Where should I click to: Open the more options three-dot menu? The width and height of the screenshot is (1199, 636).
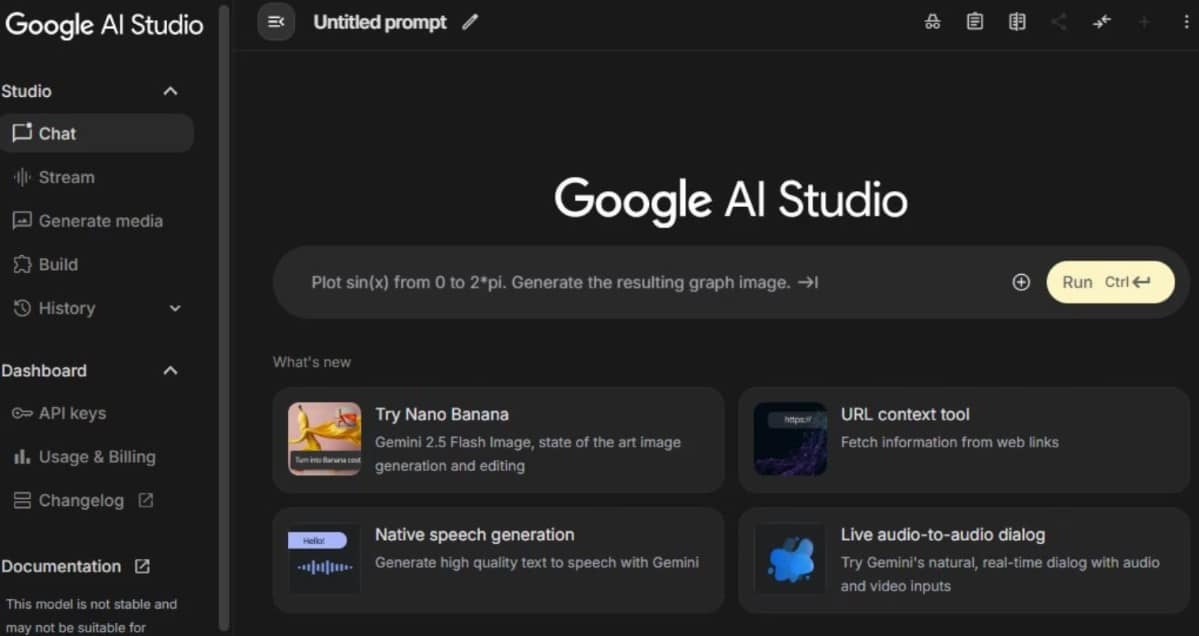coord(1185,21)
